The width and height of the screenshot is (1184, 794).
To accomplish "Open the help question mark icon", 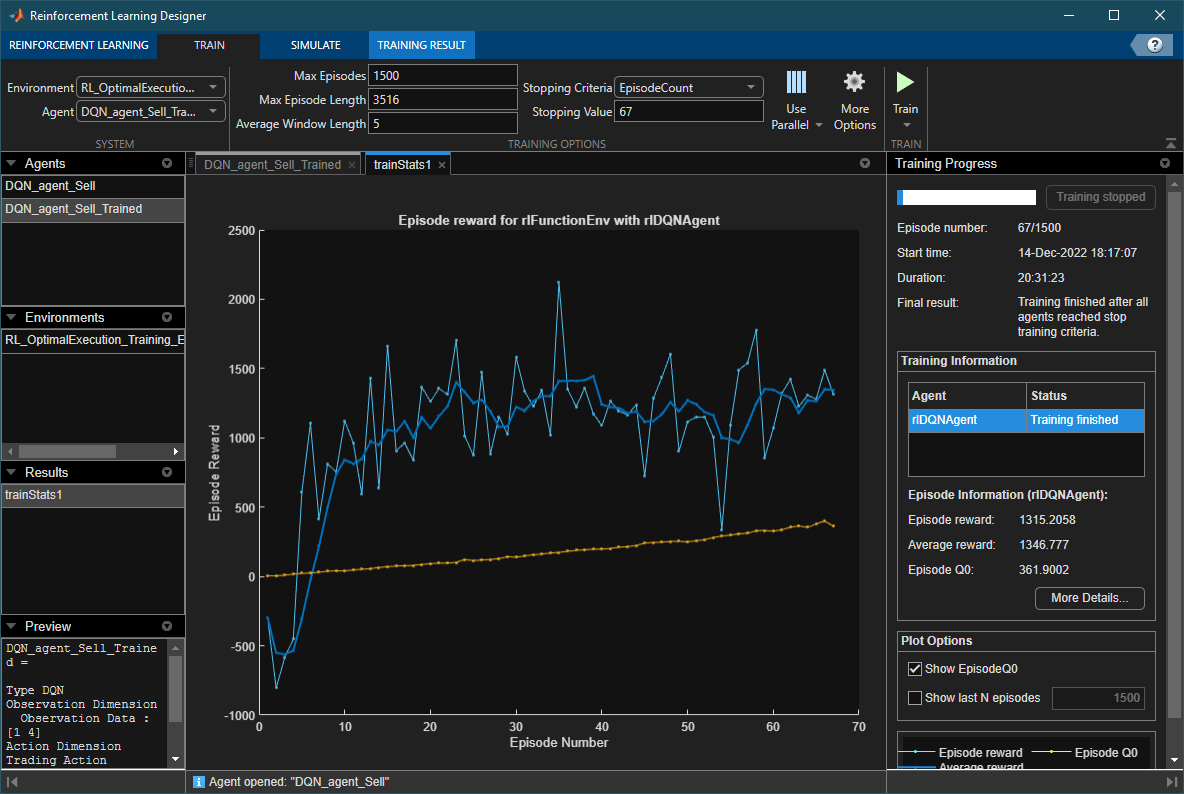I will (x=1155, y=45).
